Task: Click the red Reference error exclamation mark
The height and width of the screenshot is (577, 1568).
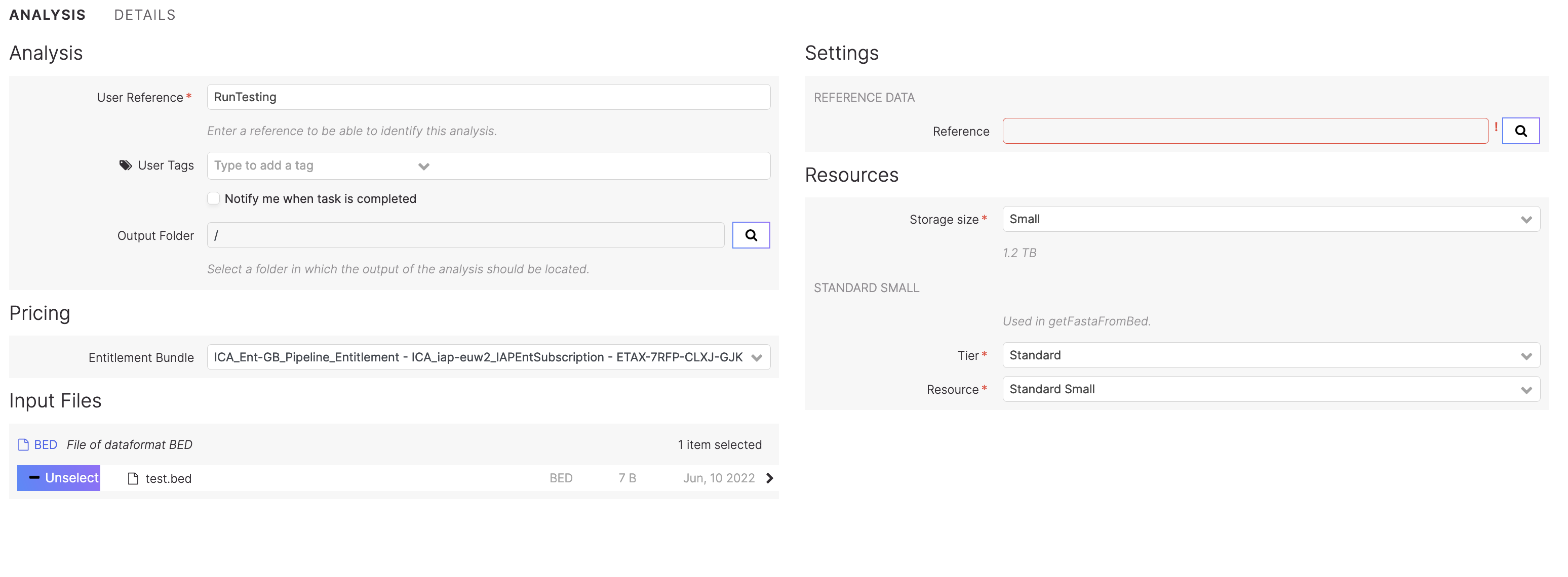Action: coord(1496,127)
